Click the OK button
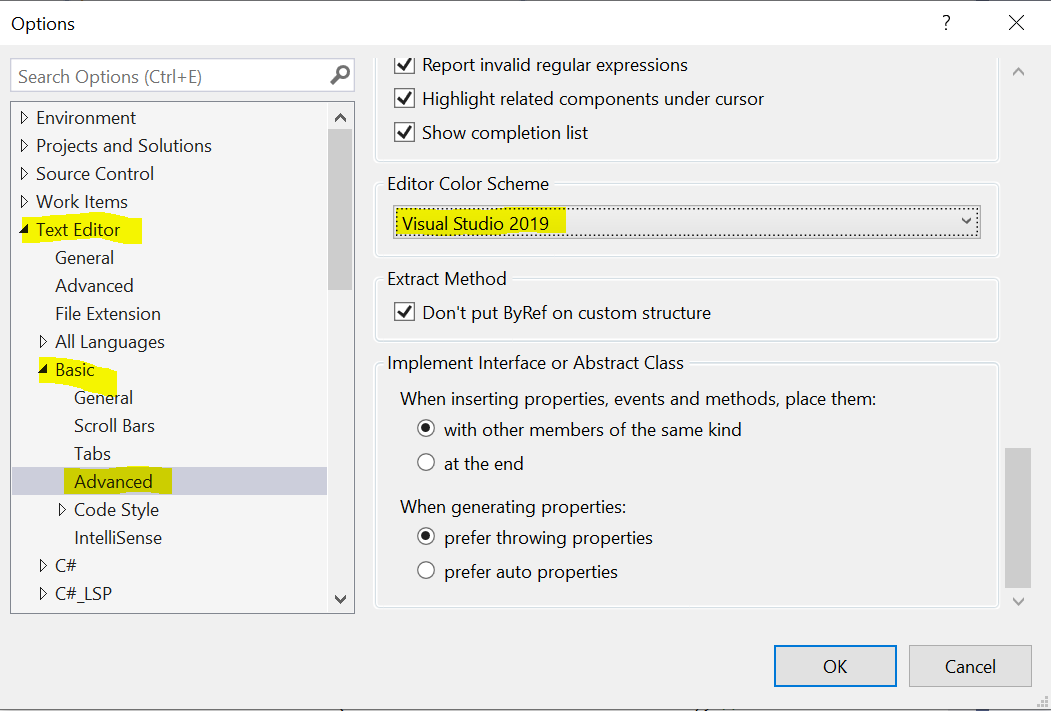The height and width of the screenshot is (711, 1051). (x=834, y=666)
